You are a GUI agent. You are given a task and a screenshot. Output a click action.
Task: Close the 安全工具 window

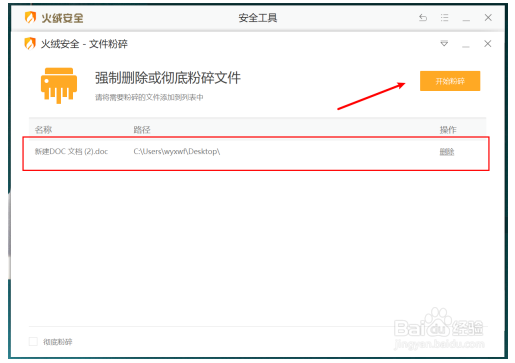[x=488, y=17]
